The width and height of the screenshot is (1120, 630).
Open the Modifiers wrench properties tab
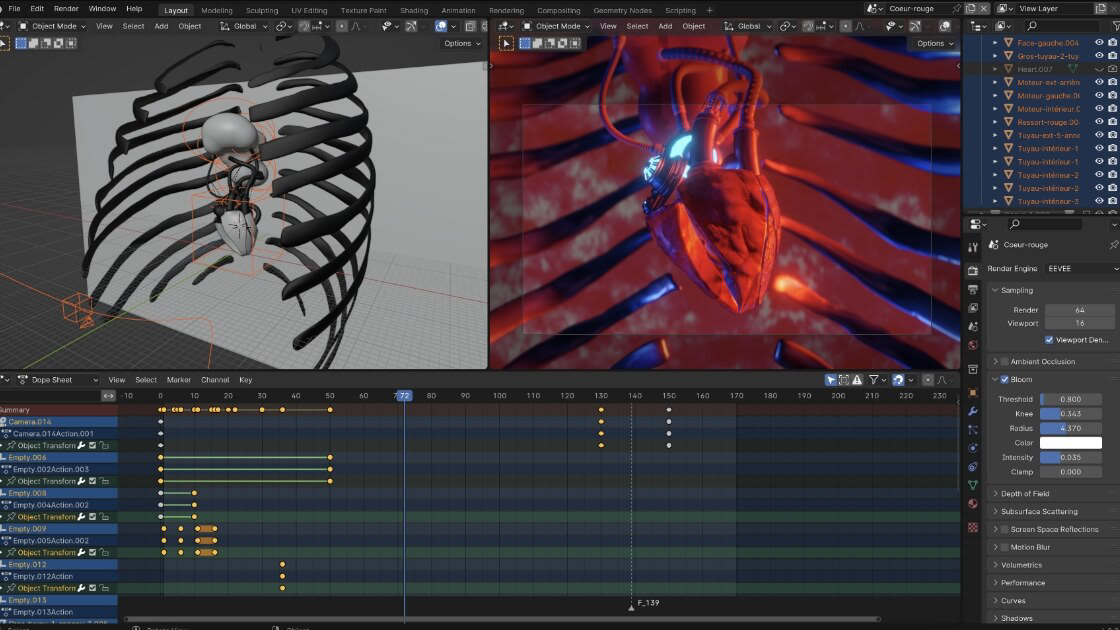click(973, 411)
